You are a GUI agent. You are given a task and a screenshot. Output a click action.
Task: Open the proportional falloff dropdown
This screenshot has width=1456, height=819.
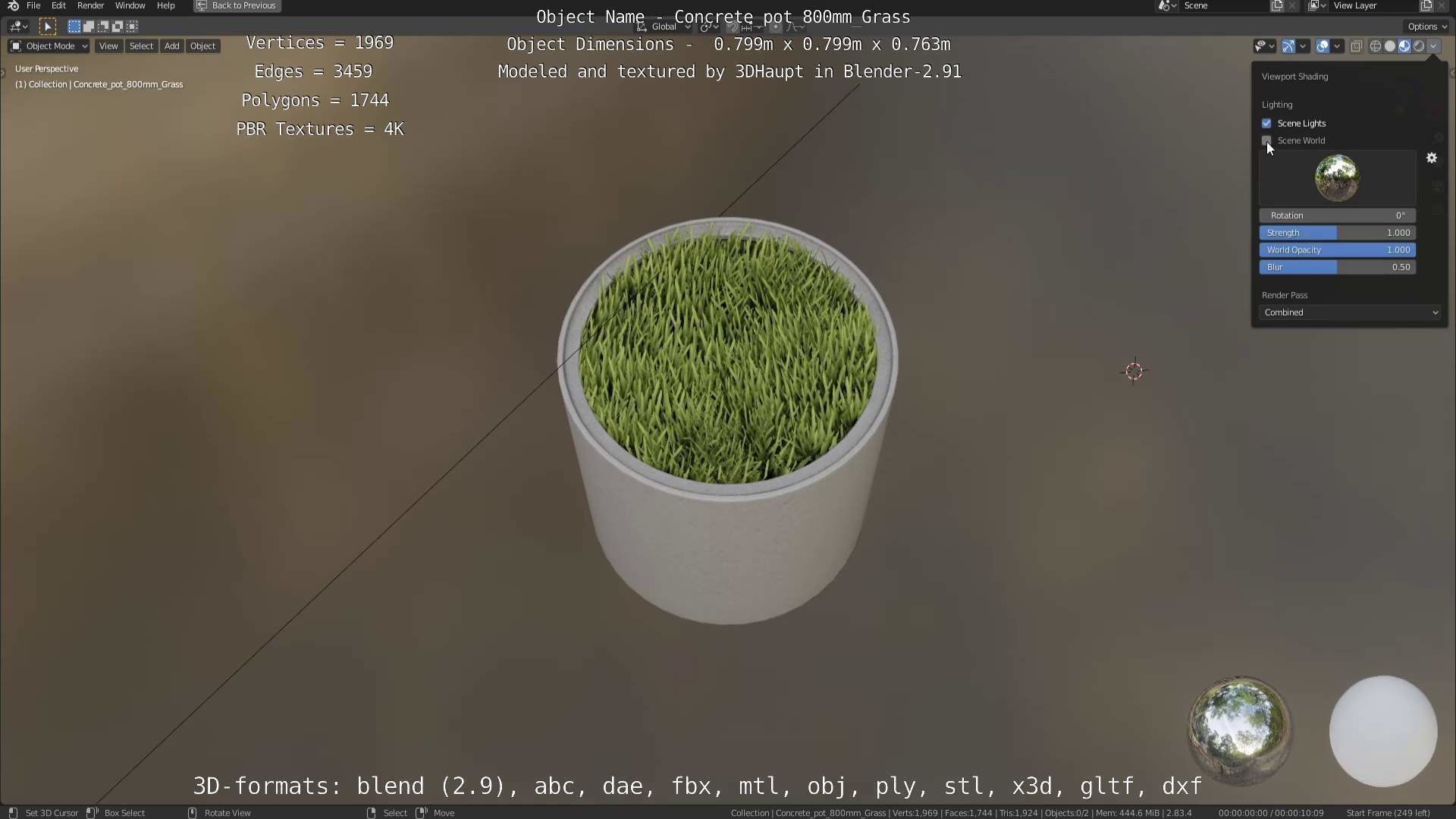(x=795, y=27)
